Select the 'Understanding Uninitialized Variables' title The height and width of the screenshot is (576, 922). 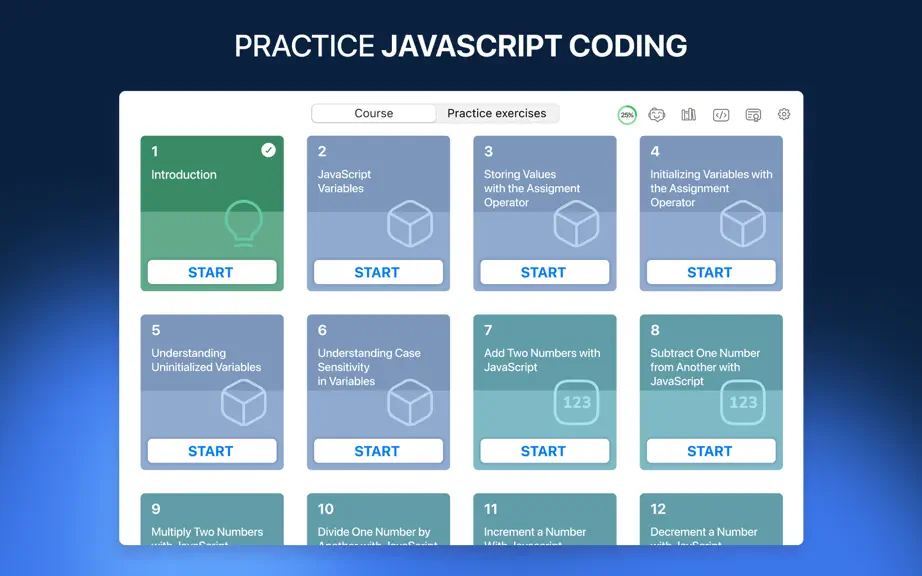tap(206, 360)
